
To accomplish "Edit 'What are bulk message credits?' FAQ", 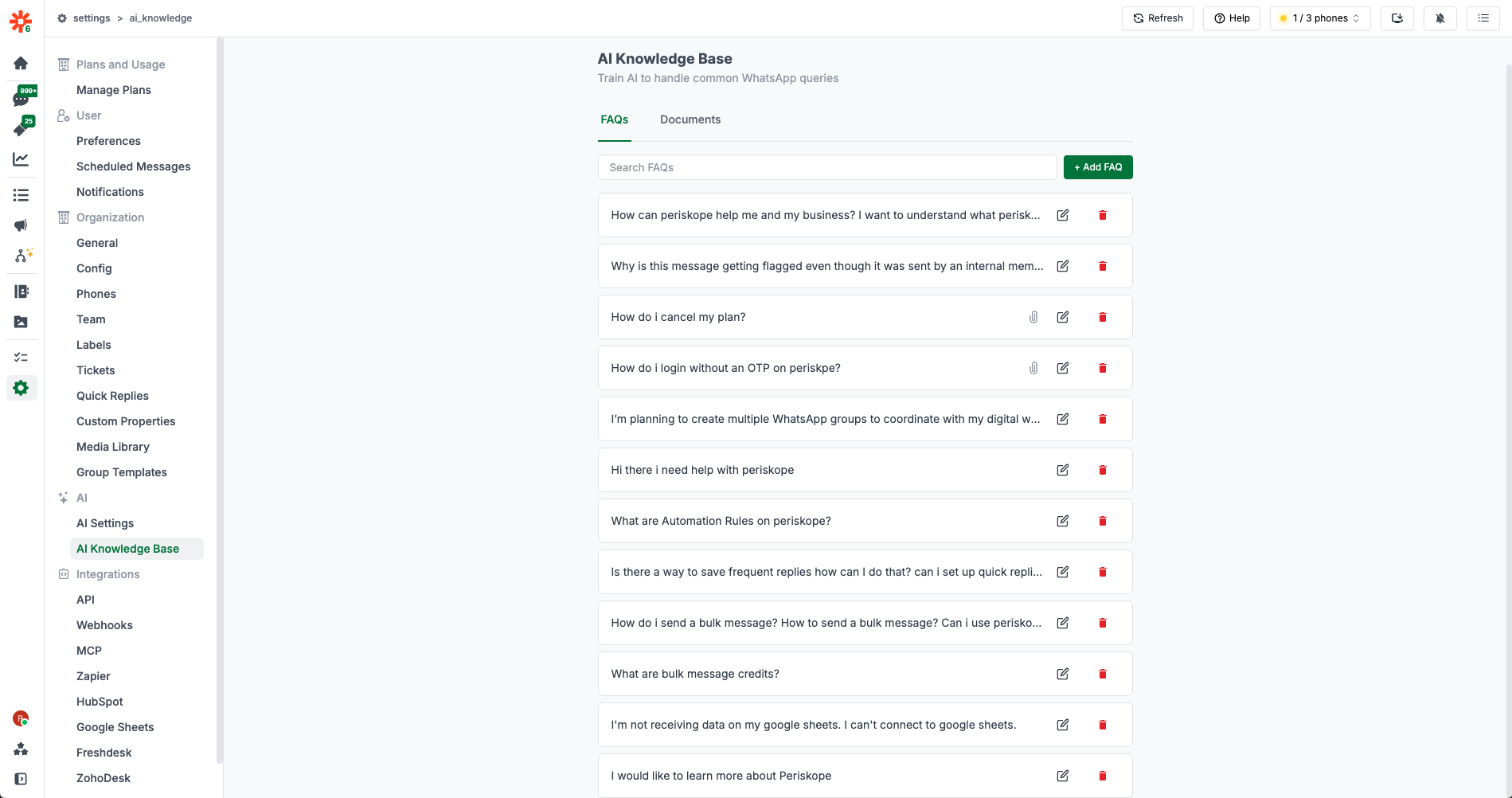I will (x=1062, y=674).
